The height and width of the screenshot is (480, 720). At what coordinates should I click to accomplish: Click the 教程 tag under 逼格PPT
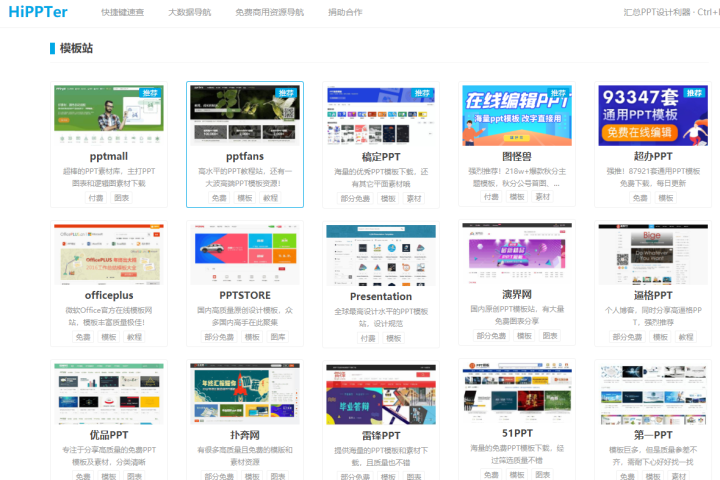point(686,337)
